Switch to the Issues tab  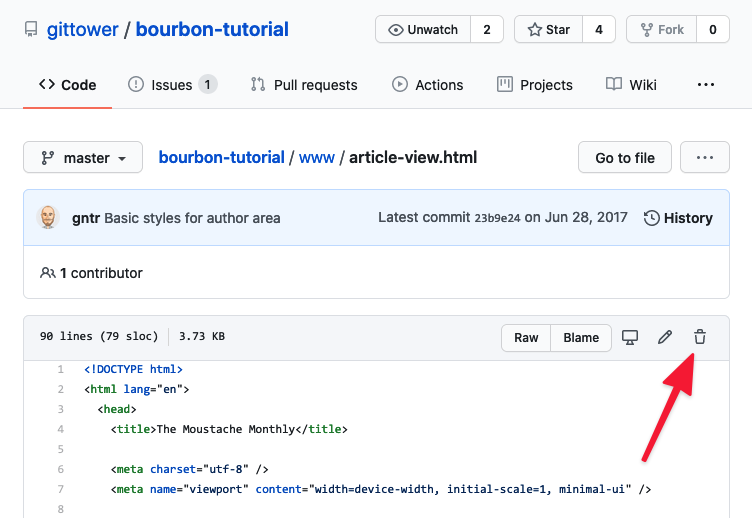172,85
